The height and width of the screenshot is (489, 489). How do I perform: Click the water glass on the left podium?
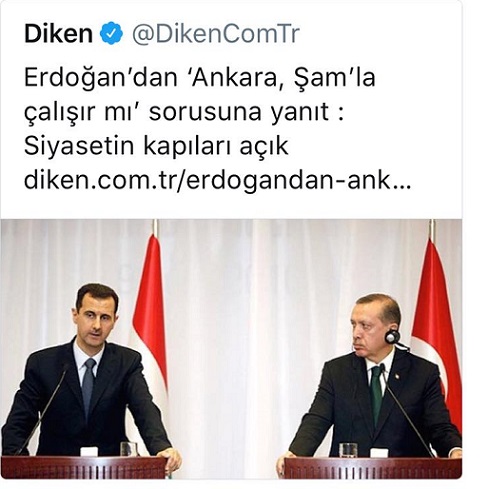click(x=129, y=449)
